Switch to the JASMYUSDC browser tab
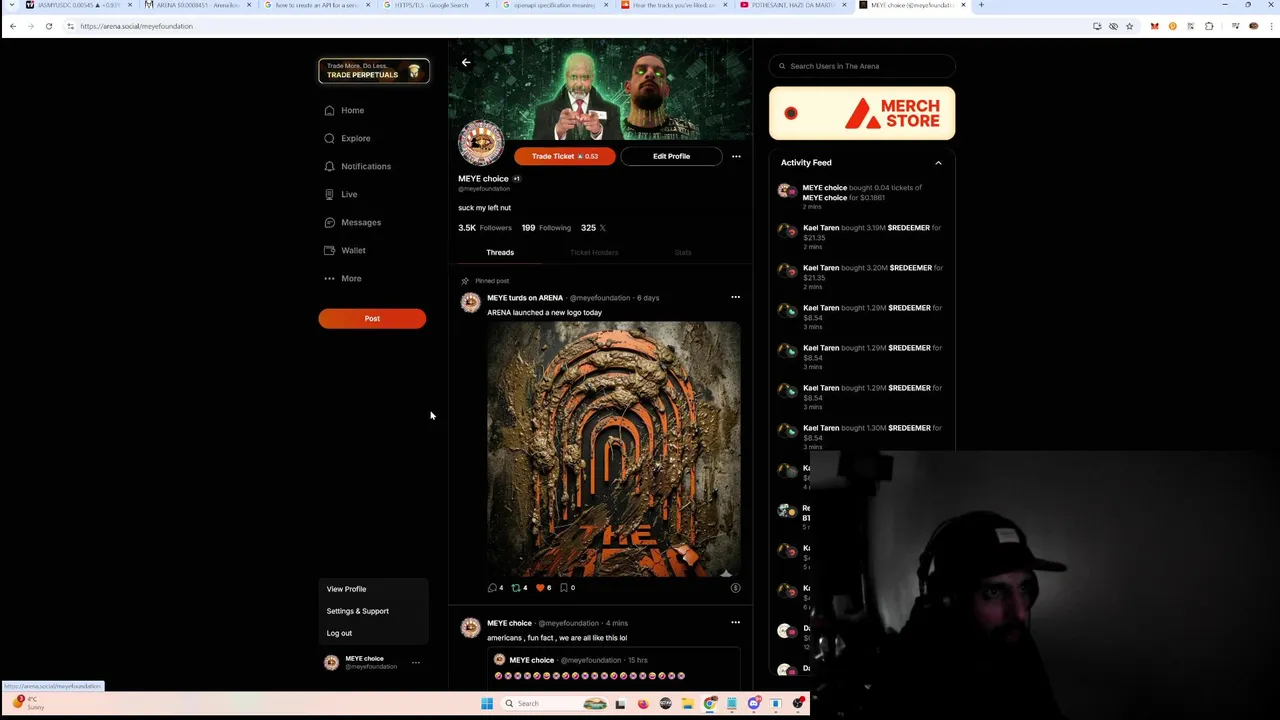The height and width of the screenshot is (720, 1280). (x=79, y=5)
